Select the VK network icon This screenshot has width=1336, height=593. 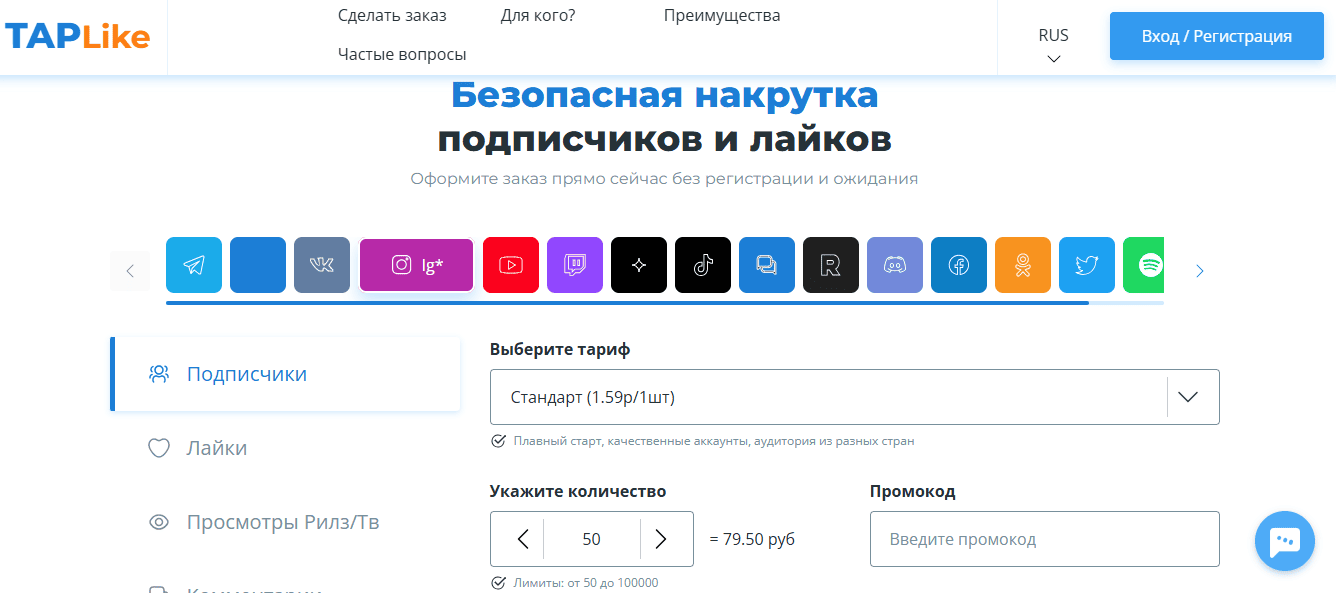pyautogui.click(x=322, y=265)
